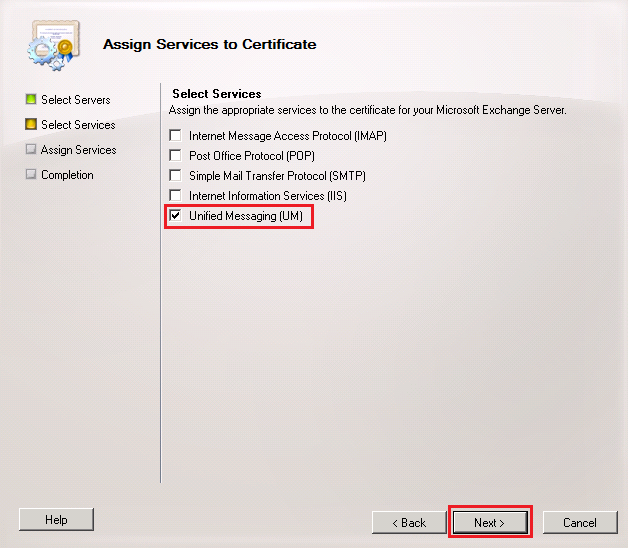628x548 pixels.
Task: Select the 'Select Servers' step label
Action: tap(76, 100)
